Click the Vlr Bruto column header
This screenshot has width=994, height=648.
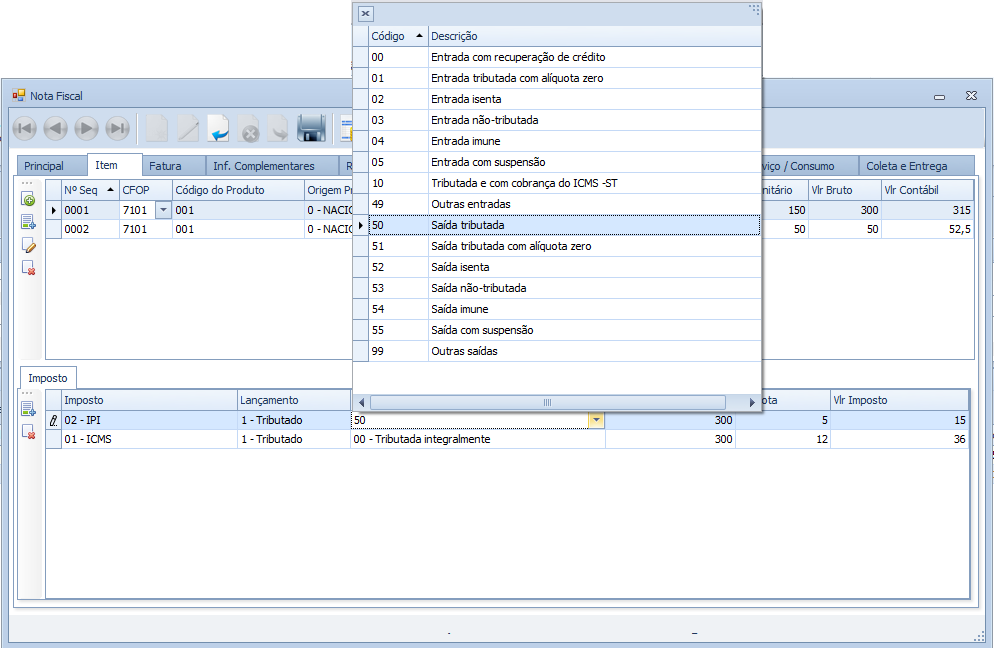[x=845, y=190]
